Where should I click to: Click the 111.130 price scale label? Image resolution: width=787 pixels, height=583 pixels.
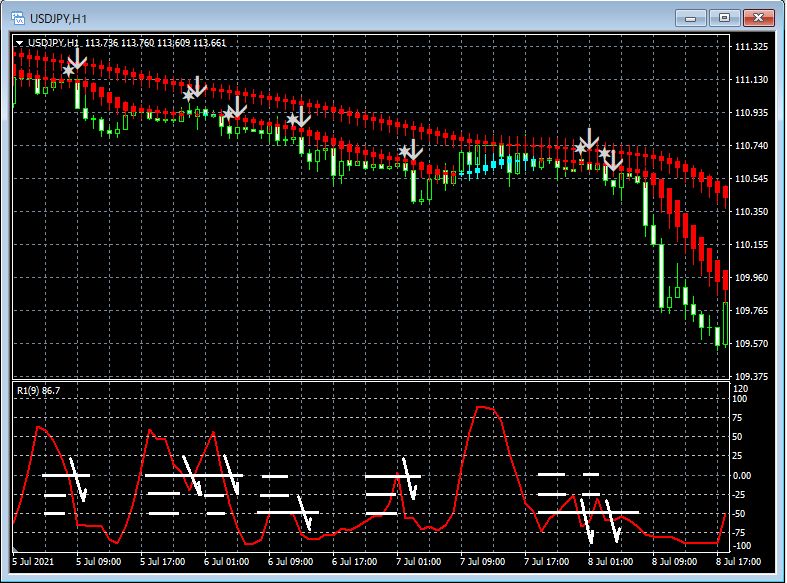click(x=751, y=80)
